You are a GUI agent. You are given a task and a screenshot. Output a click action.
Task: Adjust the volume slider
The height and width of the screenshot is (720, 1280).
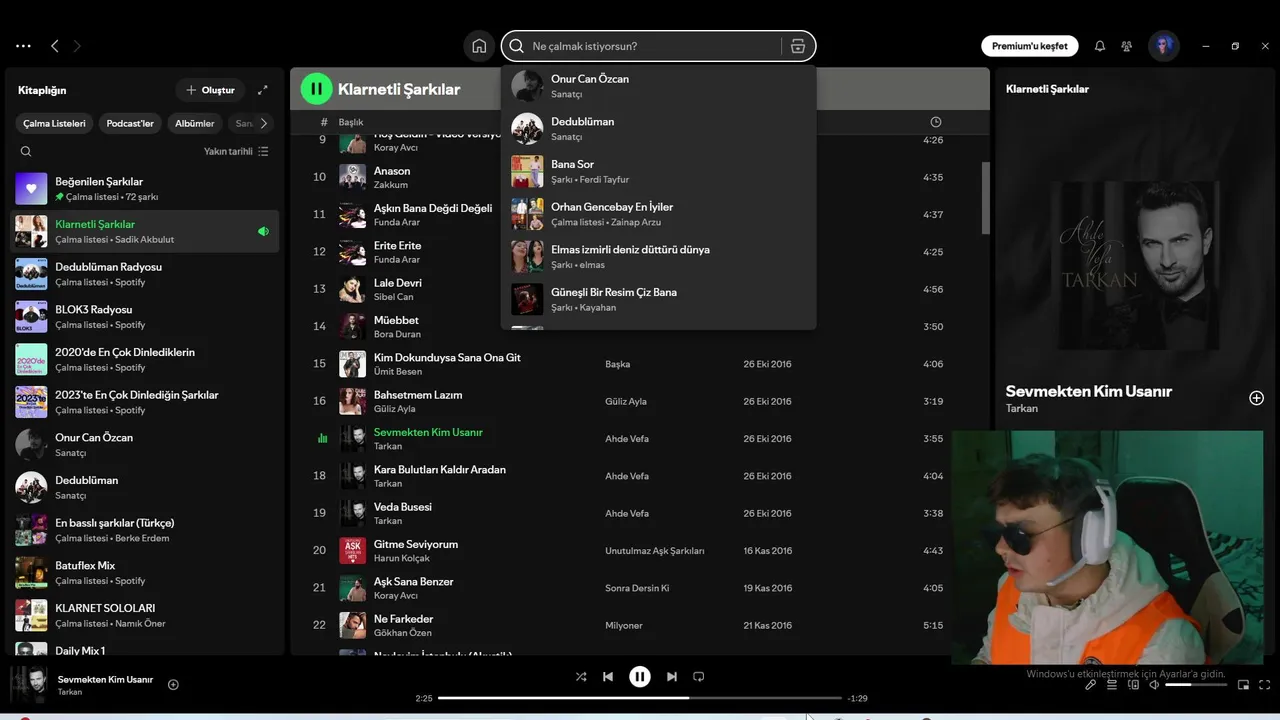pyautogui.click(x=1195, y=685)
